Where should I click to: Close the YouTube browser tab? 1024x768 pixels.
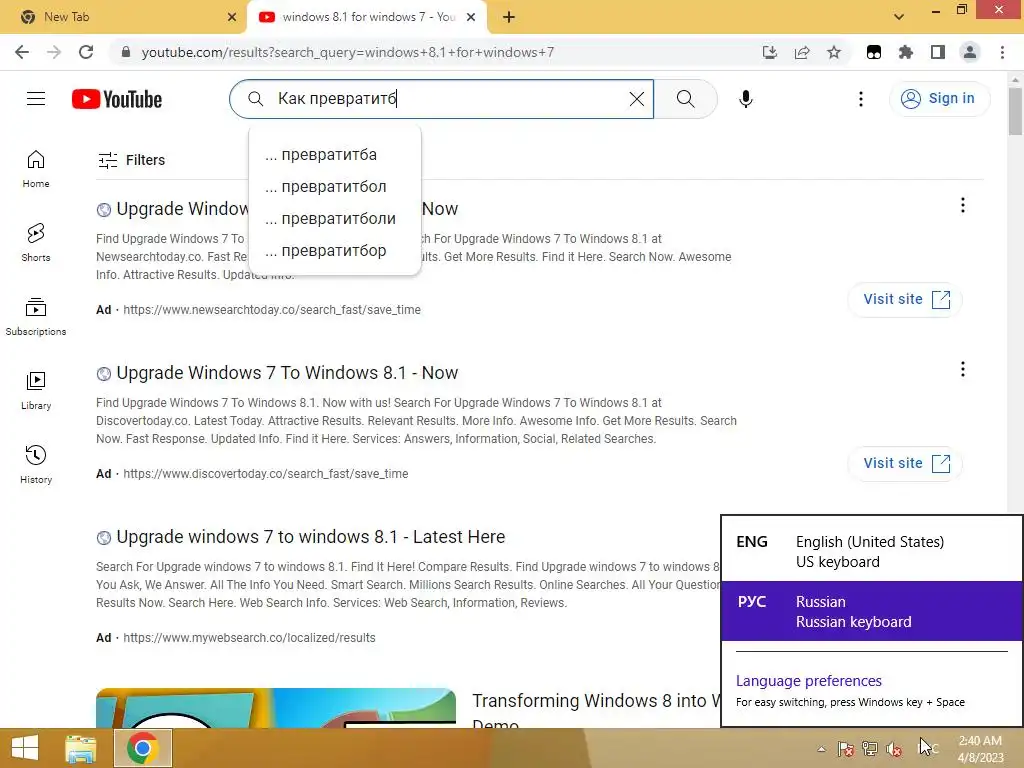click(471, 17)
